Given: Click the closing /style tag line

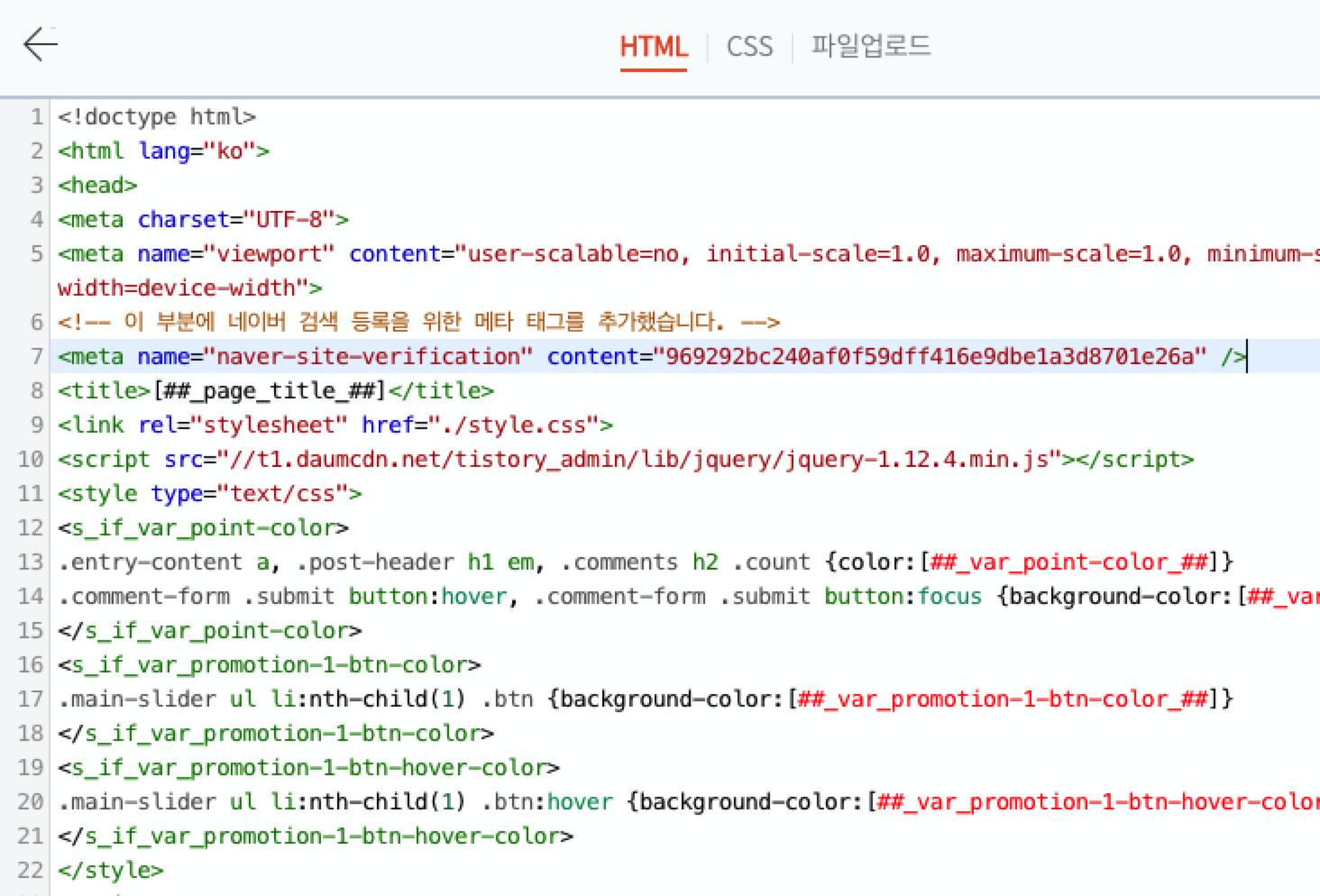Looking at the screenshot, I should (111, 870).
